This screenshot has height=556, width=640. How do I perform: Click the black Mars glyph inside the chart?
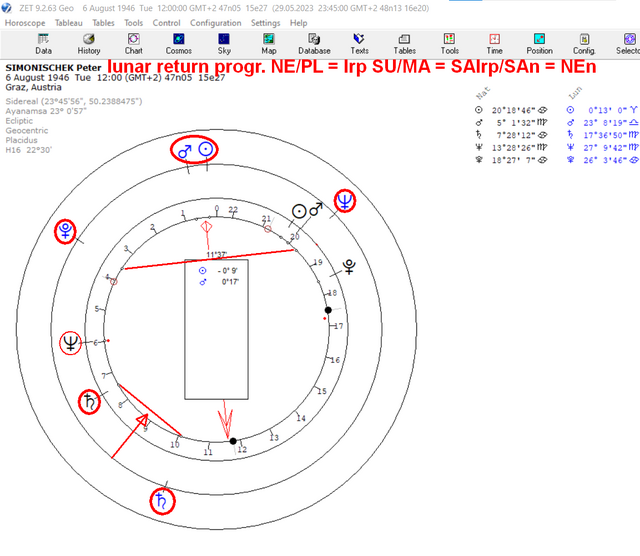[316, 209]
